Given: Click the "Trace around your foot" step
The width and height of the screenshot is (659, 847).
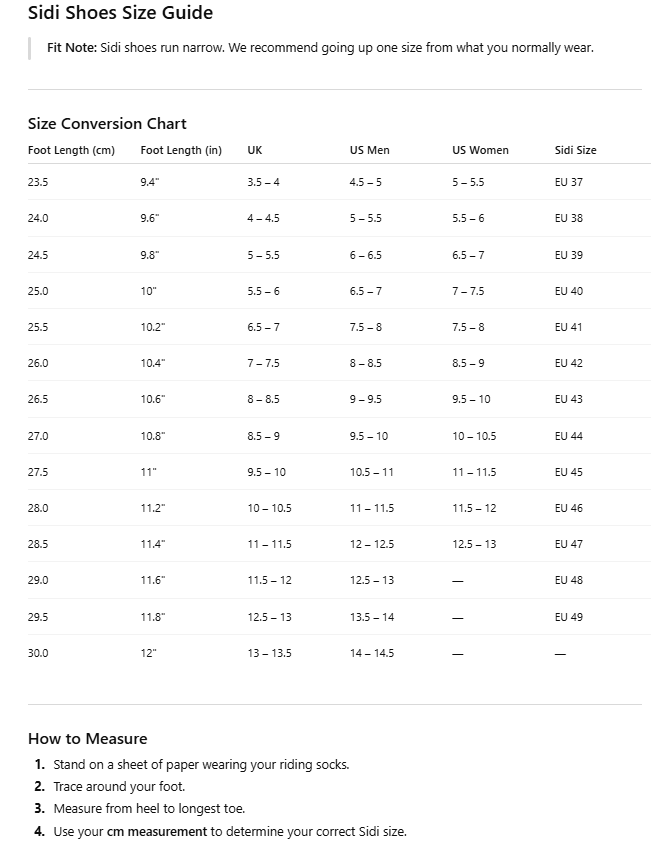Looking at the screenshot, I should coord(119,787).
